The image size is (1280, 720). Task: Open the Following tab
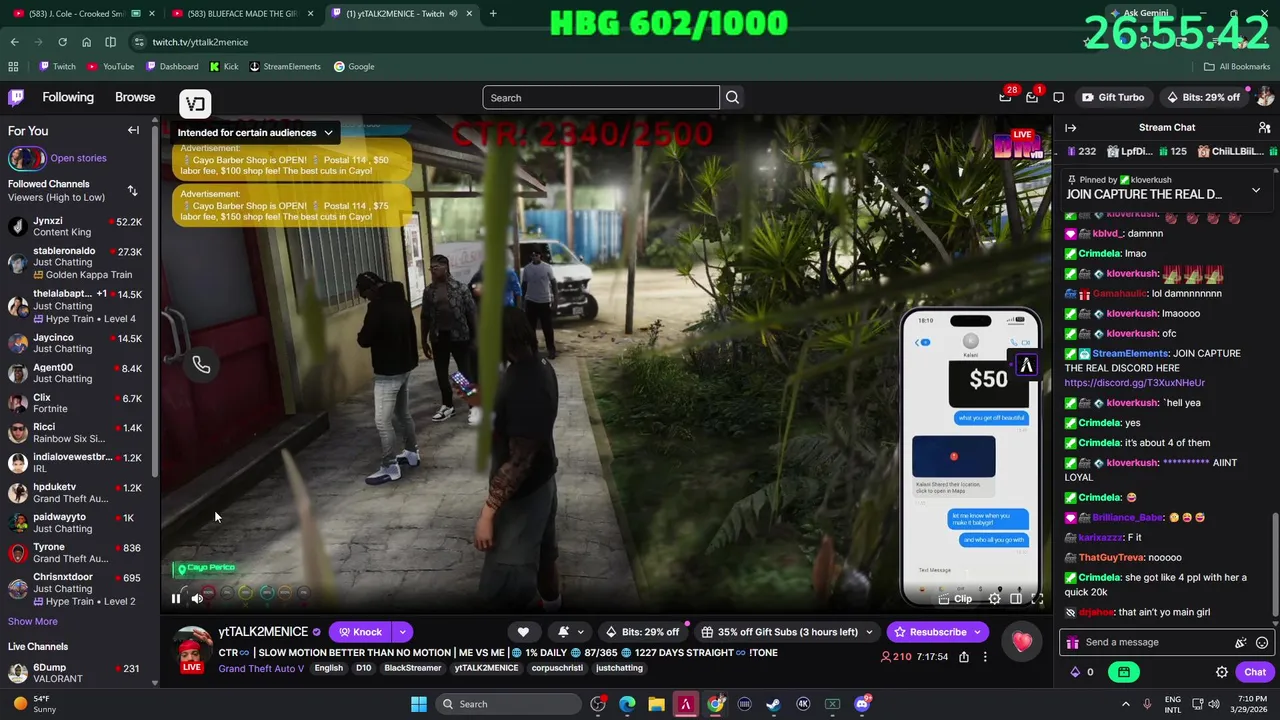click(68, 97)
